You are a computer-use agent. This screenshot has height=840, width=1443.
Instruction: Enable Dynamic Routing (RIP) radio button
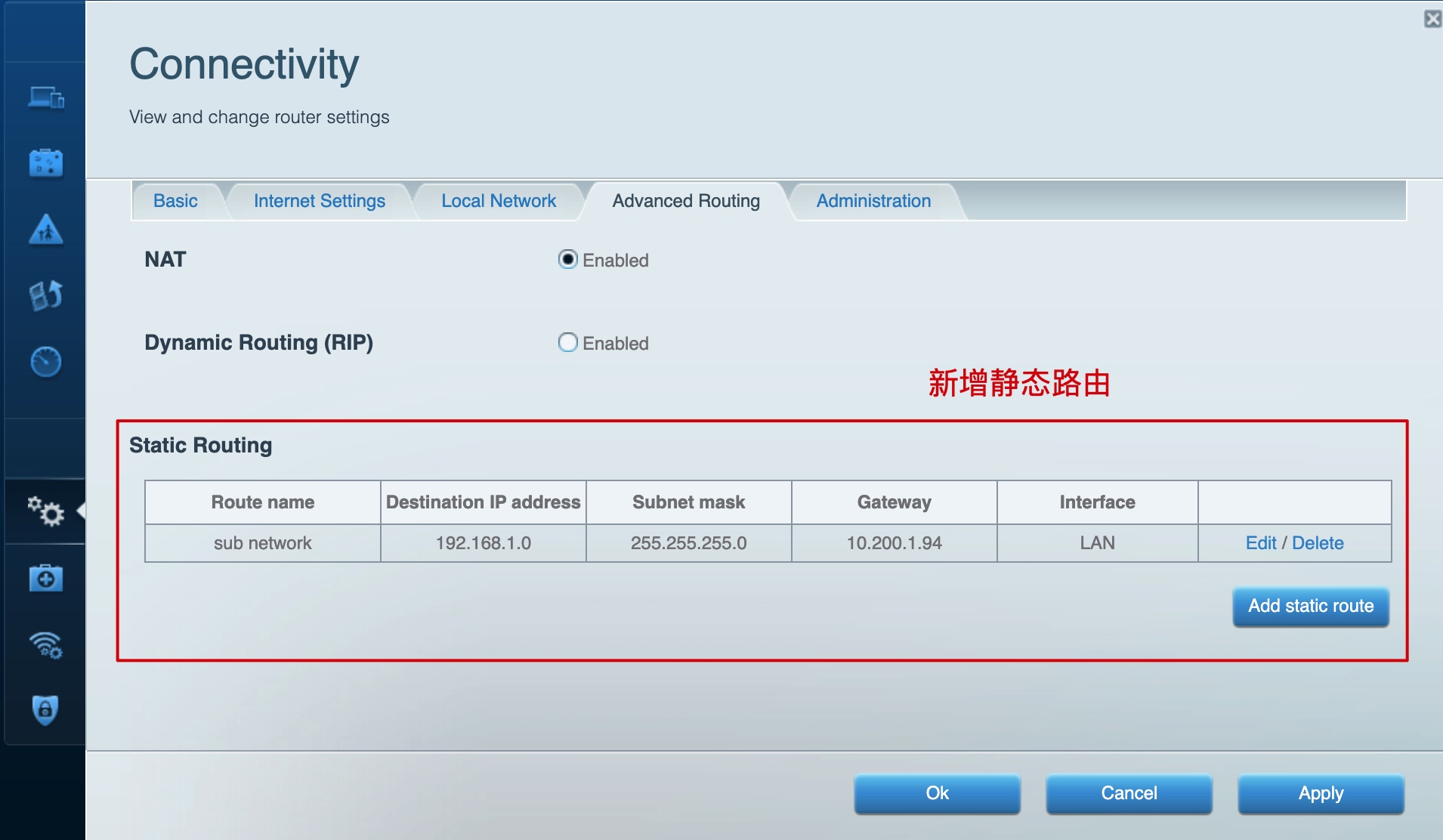[x=567, y=343]
